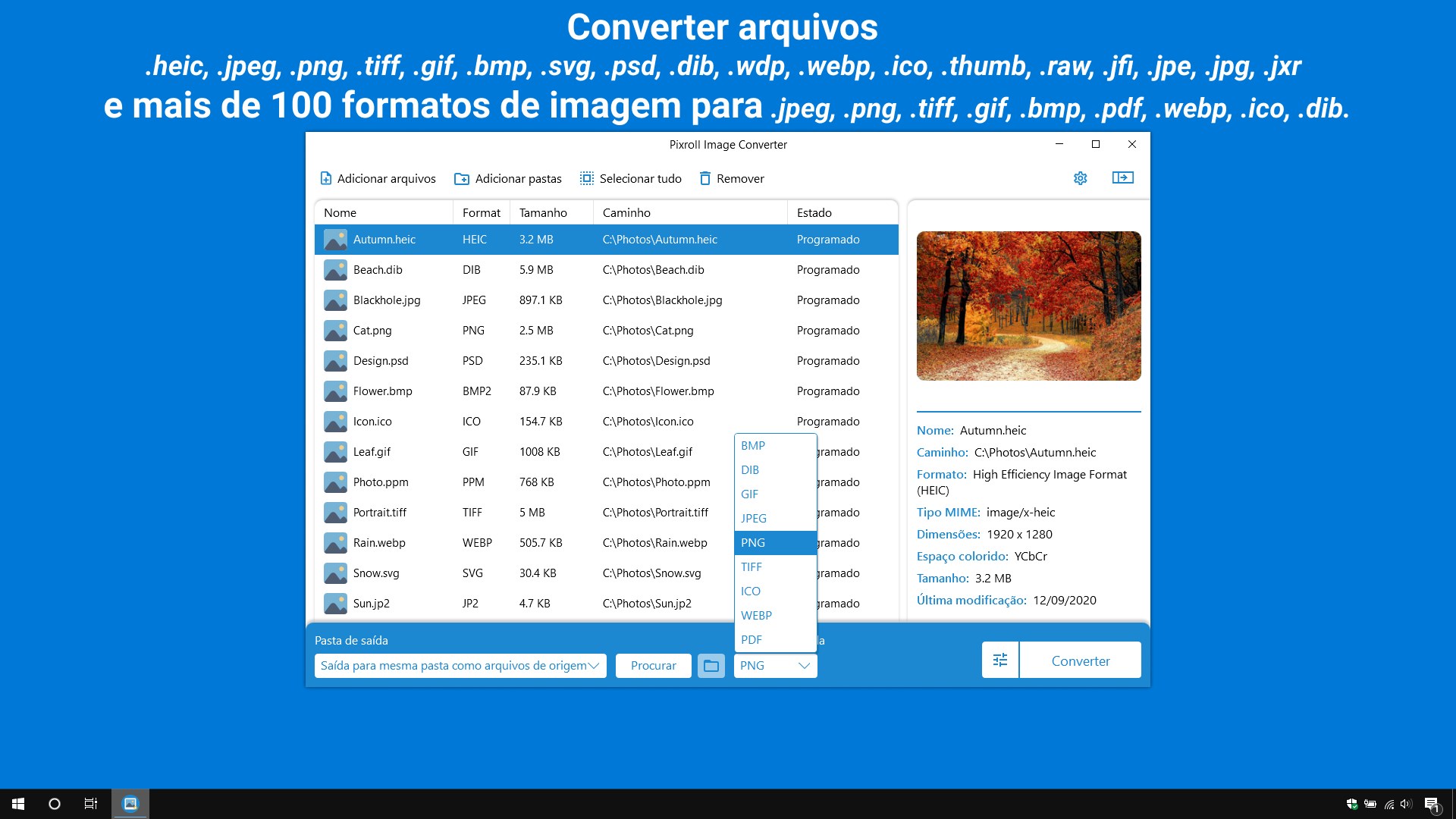Expand the output folder dropdown

pyautogui.click(x=594, y=666)
